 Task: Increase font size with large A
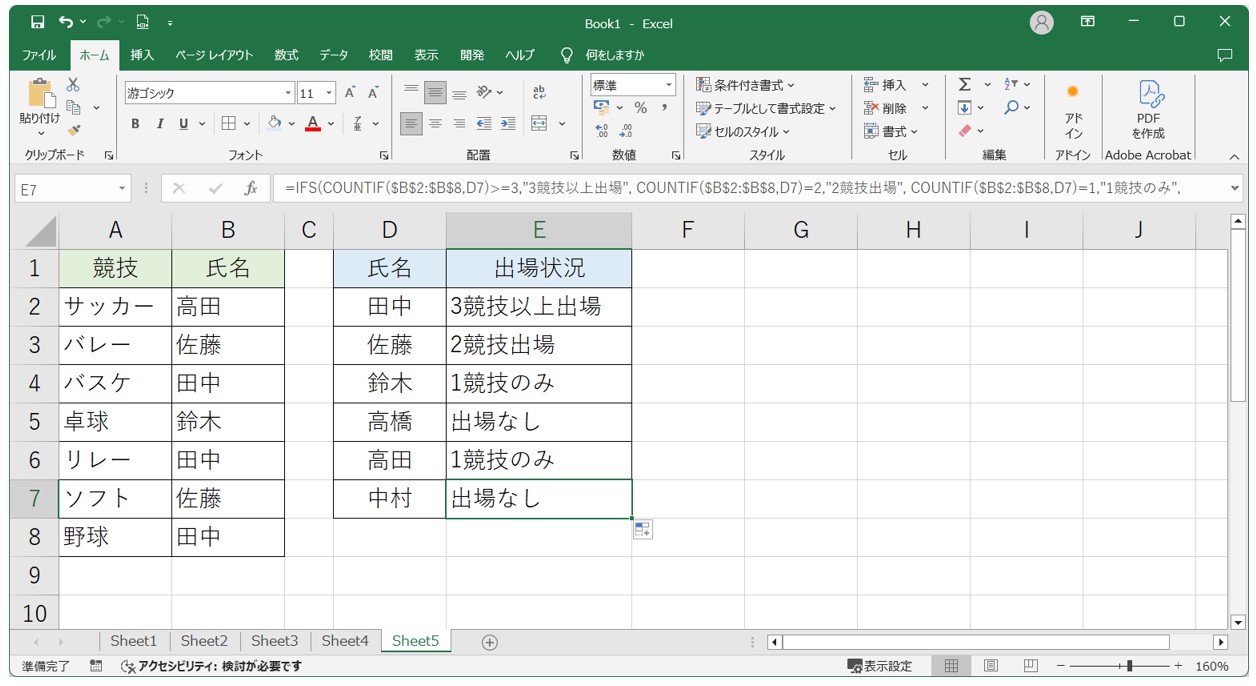pyautogui.click(x=350, y=93)
